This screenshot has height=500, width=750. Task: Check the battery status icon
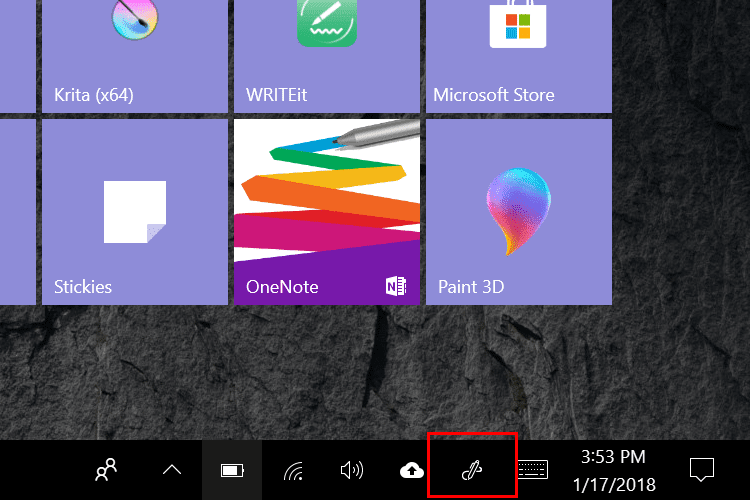[232, 470]
